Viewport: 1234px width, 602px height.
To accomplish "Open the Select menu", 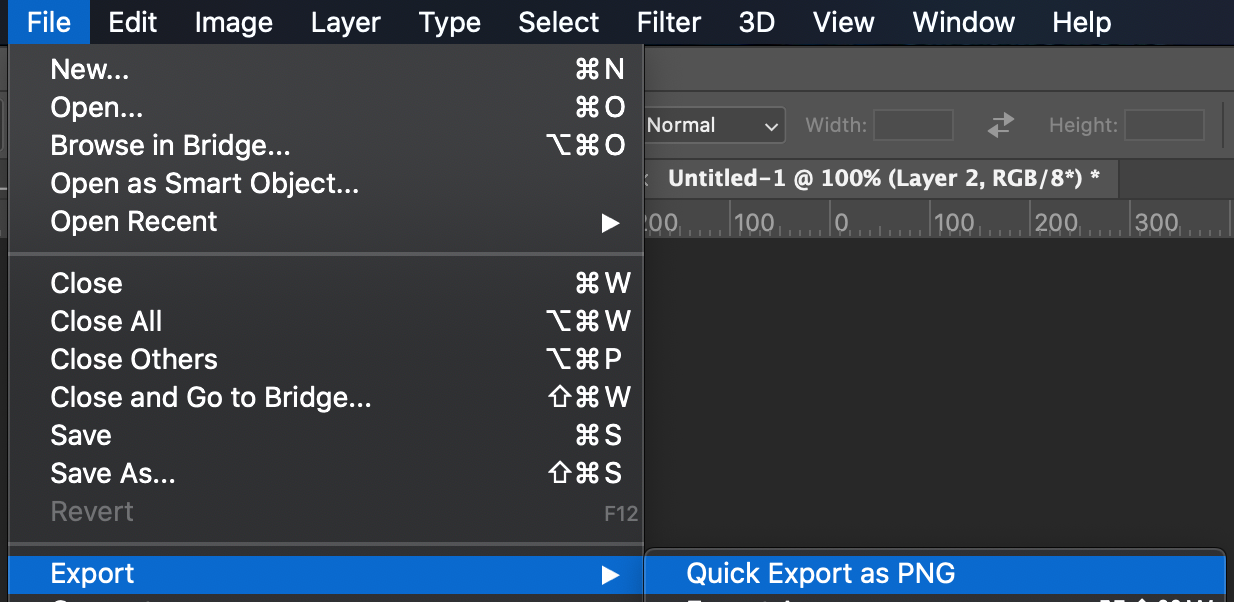I will click(559, 22).
